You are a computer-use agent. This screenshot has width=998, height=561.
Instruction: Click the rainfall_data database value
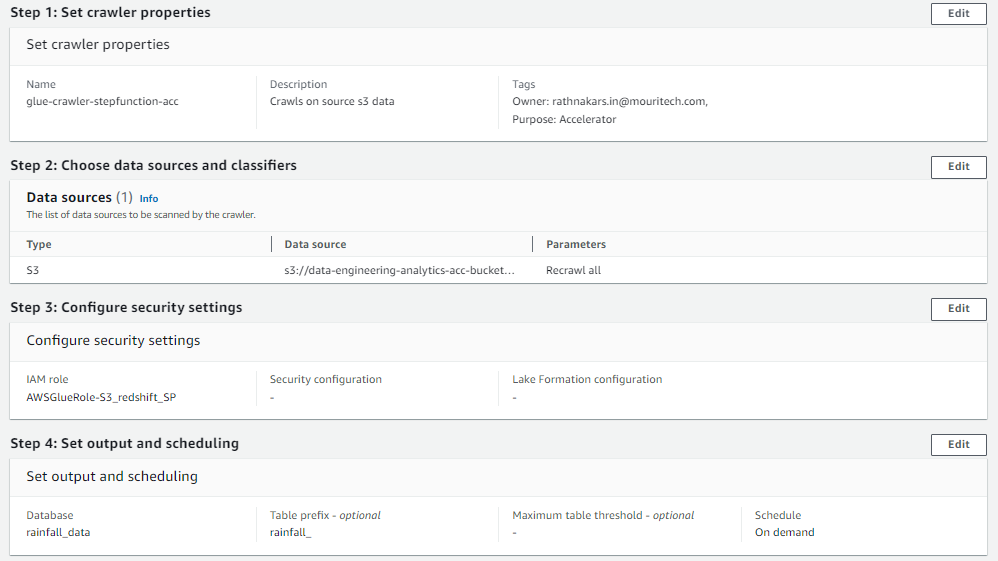click(x=58, y=532)
